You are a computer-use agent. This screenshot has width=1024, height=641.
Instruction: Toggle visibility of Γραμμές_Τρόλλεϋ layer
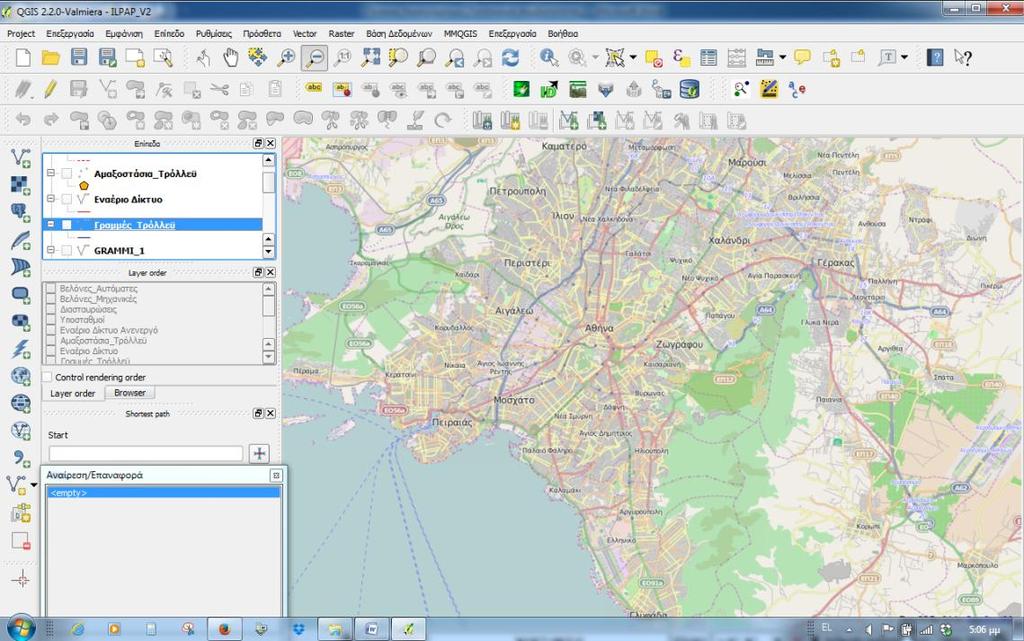pyautogui.click(x=67, y=225)
